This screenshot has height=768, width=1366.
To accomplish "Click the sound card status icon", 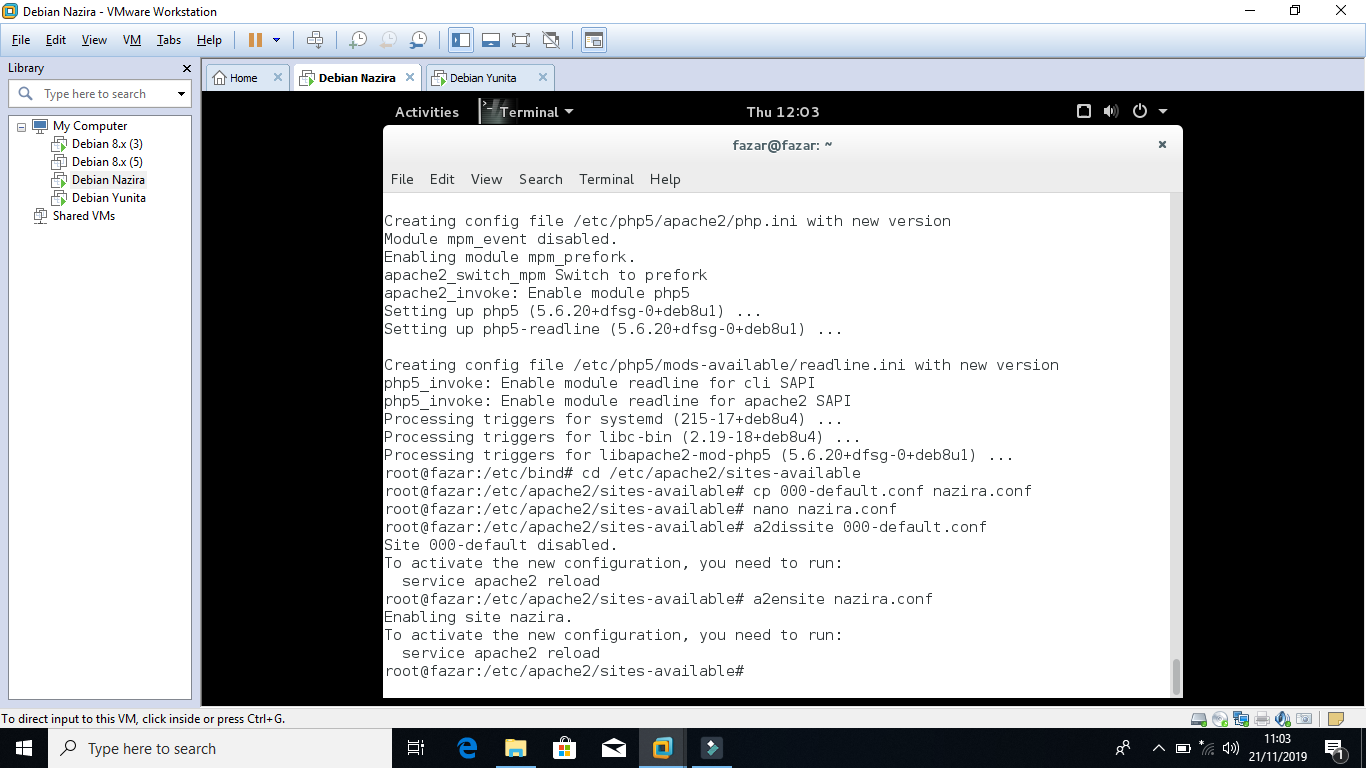I will tap(1283, 719).
